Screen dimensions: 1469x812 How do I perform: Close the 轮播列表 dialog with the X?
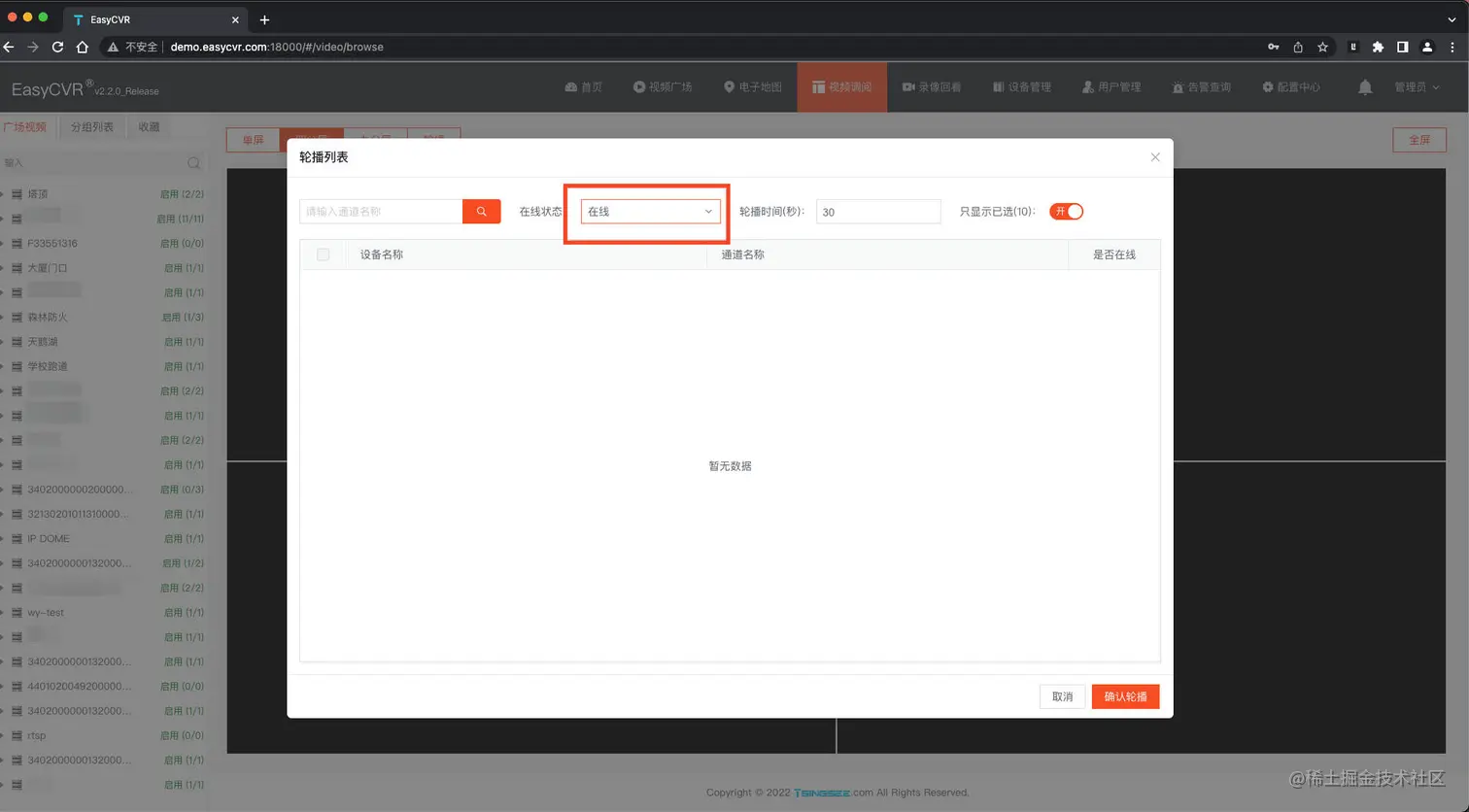click(1155, 157)
